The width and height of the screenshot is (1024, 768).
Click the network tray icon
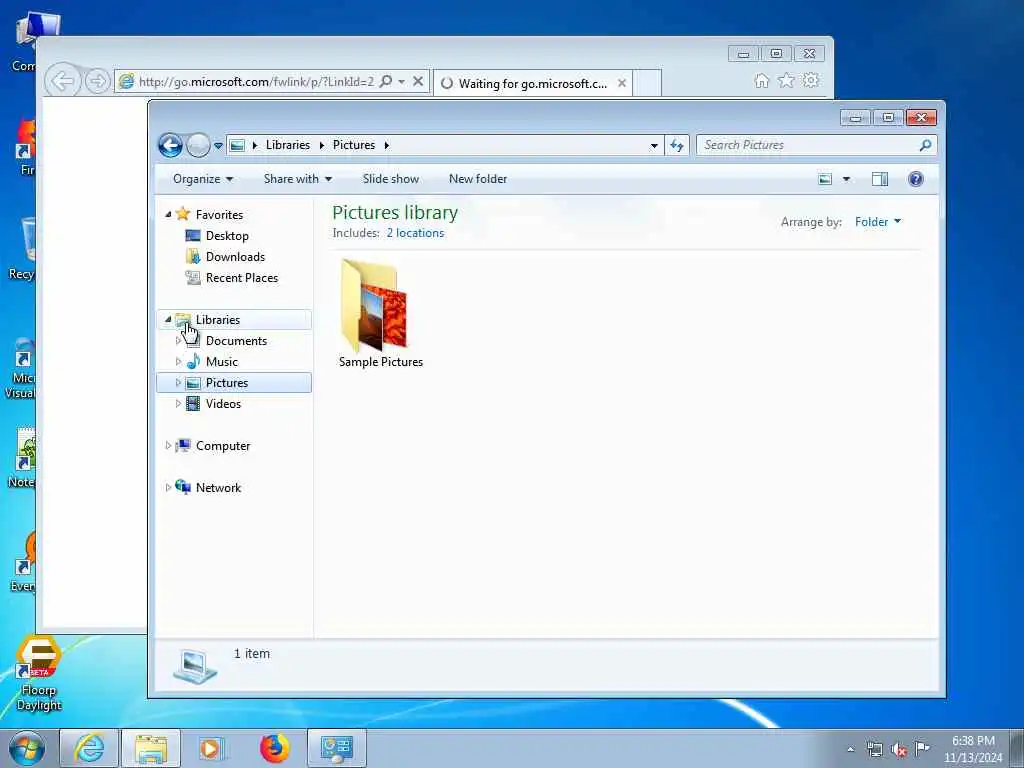pyautogui.click(x=874, y=749)
